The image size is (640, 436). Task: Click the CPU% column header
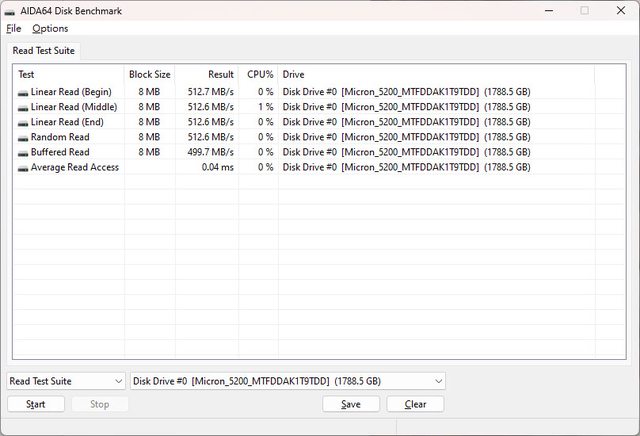259,75
